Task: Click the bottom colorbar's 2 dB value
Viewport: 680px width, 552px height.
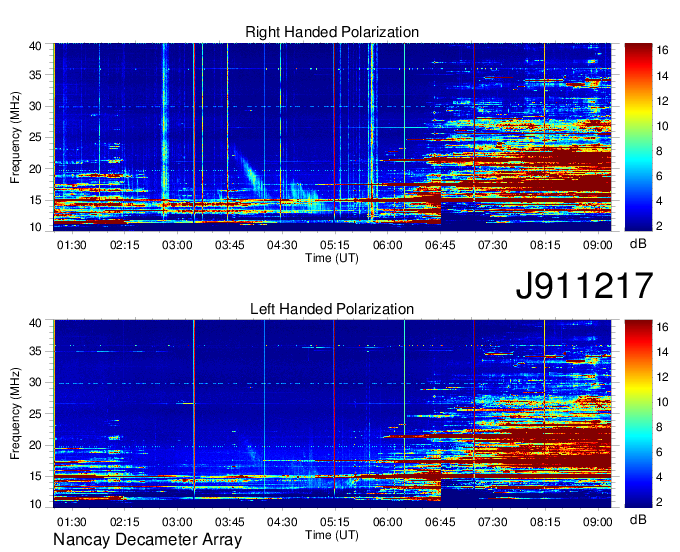Action: point(659,502)
